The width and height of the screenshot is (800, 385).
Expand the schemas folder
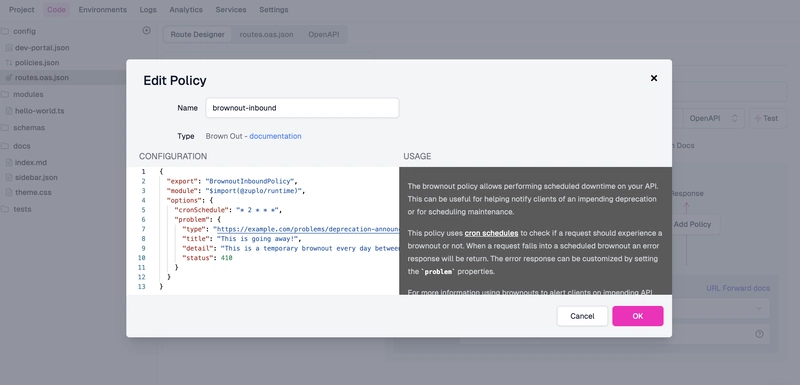[29, 127]
